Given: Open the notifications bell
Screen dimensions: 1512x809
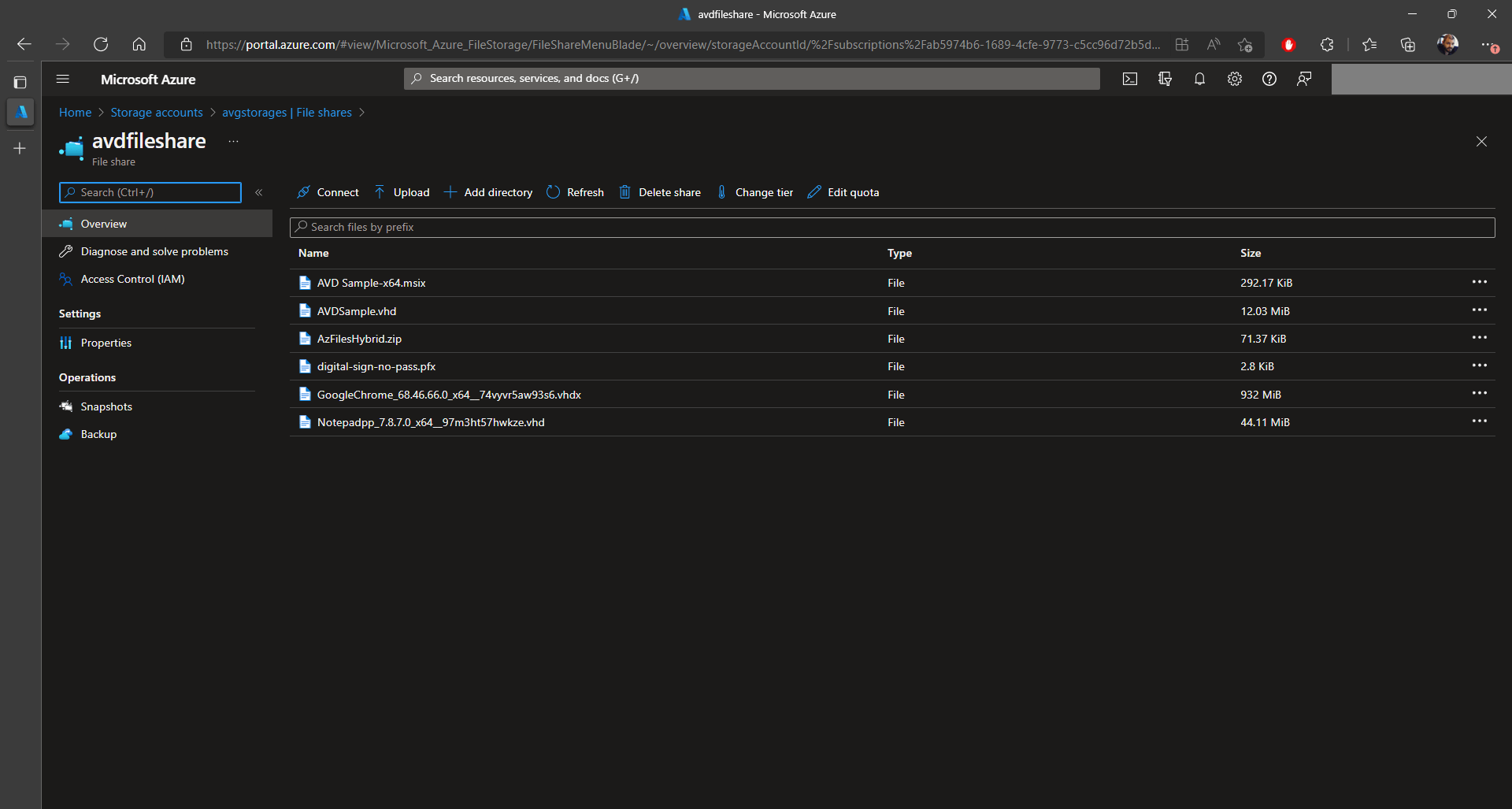Looking at the screenshot, I should tap(1199, 79).
